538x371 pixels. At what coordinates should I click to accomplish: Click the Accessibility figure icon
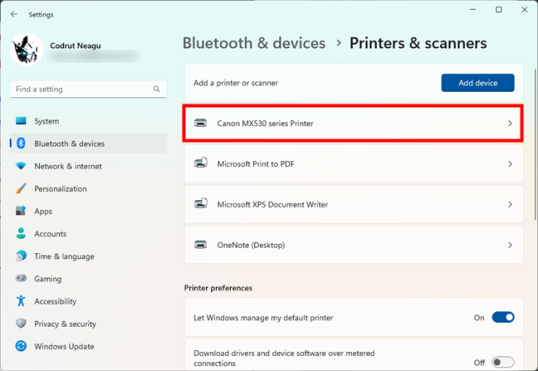(21, 301)
